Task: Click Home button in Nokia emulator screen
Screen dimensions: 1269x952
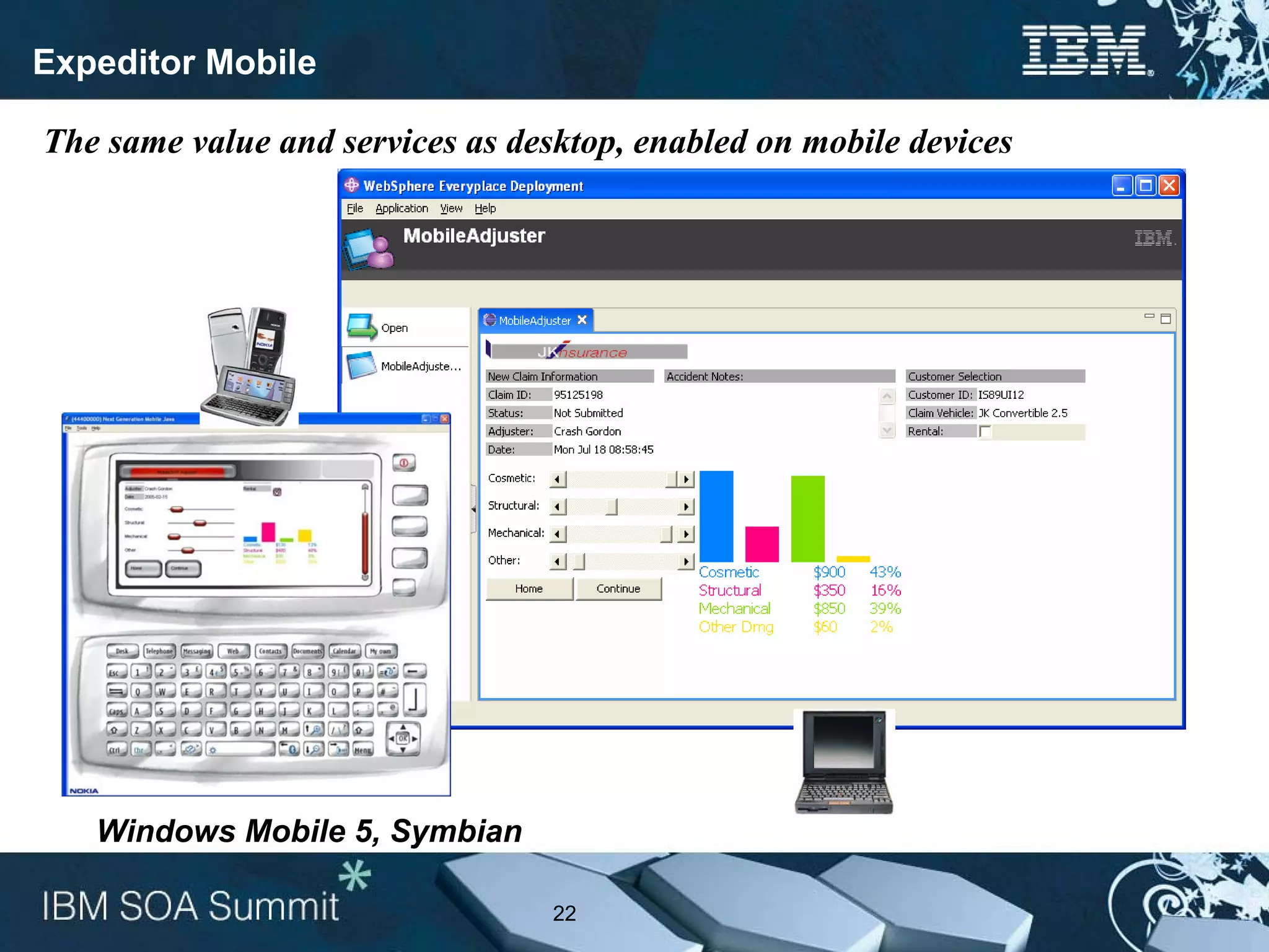Action: (x=143, y=569)
